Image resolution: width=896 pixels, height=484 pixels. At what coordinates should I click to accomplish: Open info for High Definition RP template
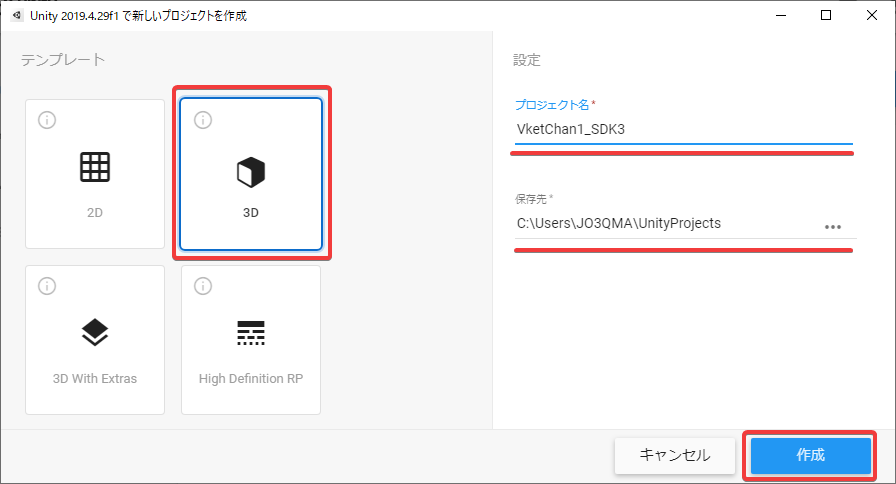tap(203, 286)
